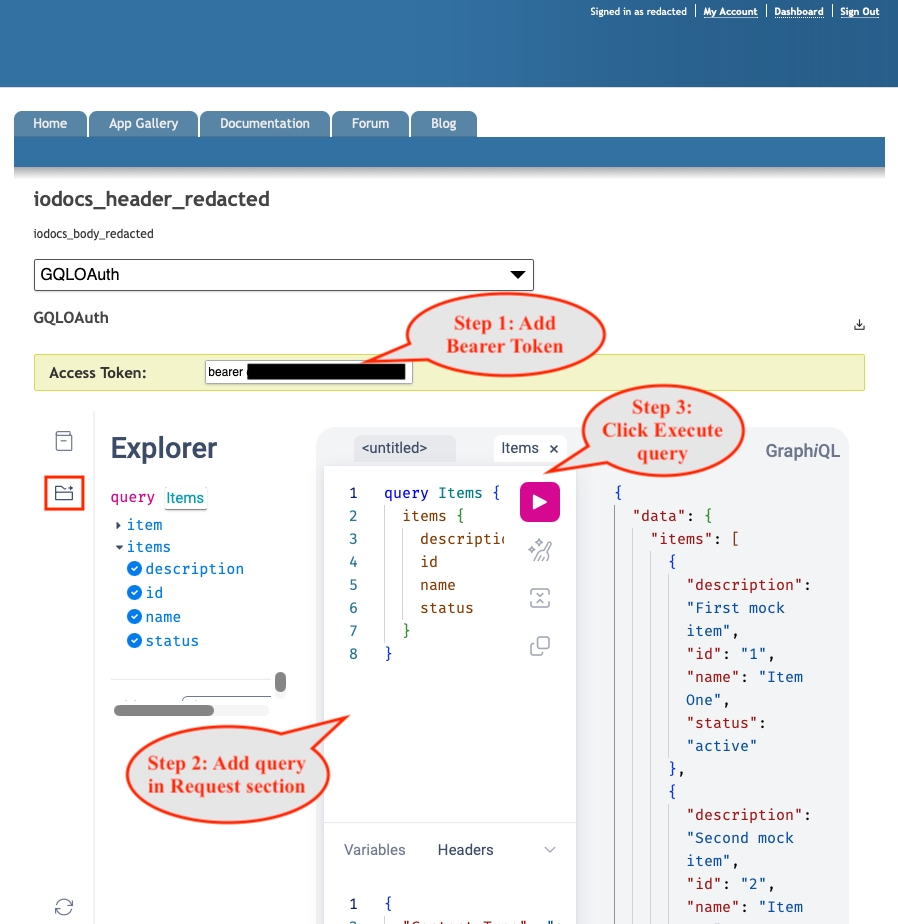Open the documentation explorer sidebar icon

[x=64, y=441]
